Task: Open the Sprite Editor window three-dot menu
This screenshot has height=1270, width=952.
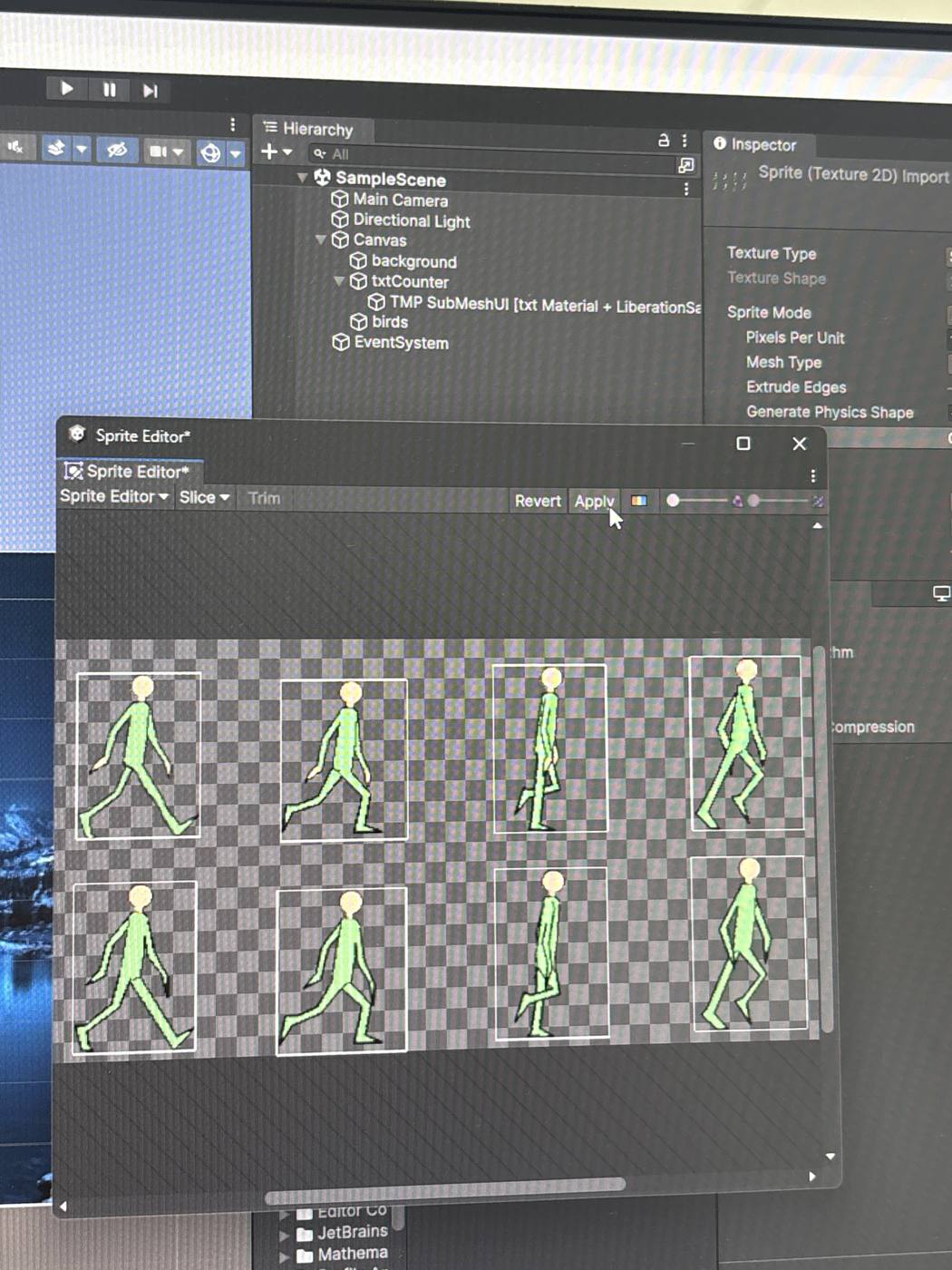Action: pyautogui.click(x=812, y=476)
